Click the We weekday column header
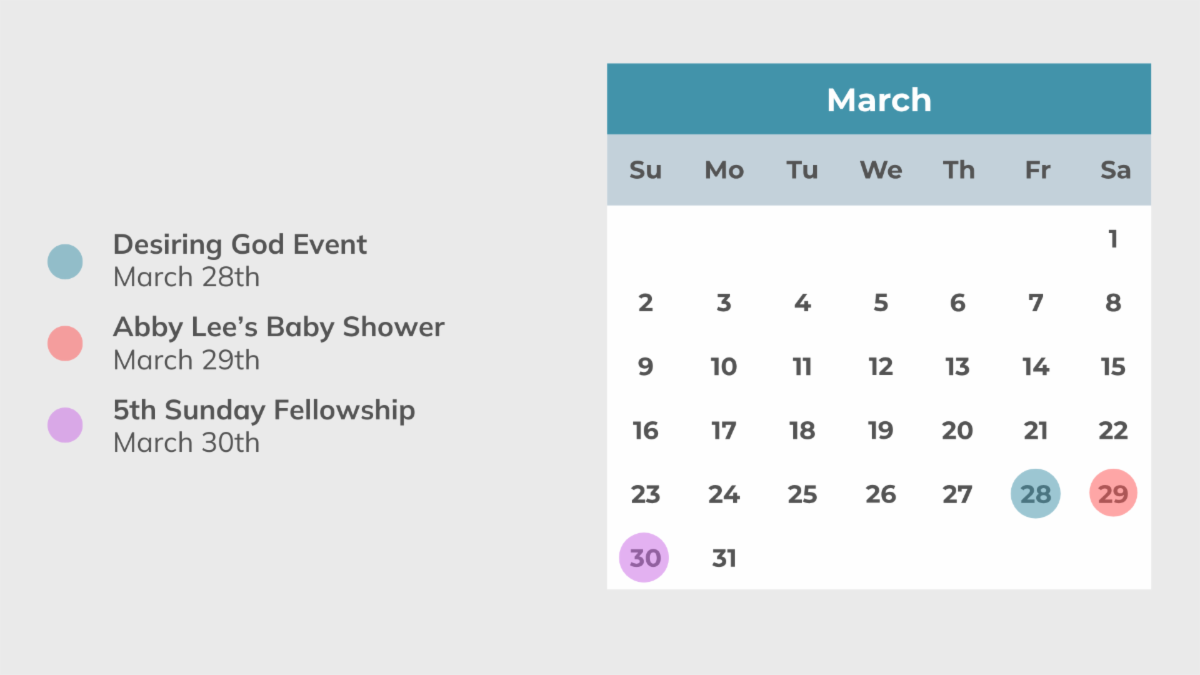The image size is (1200, 675). [x=880, y=170]
